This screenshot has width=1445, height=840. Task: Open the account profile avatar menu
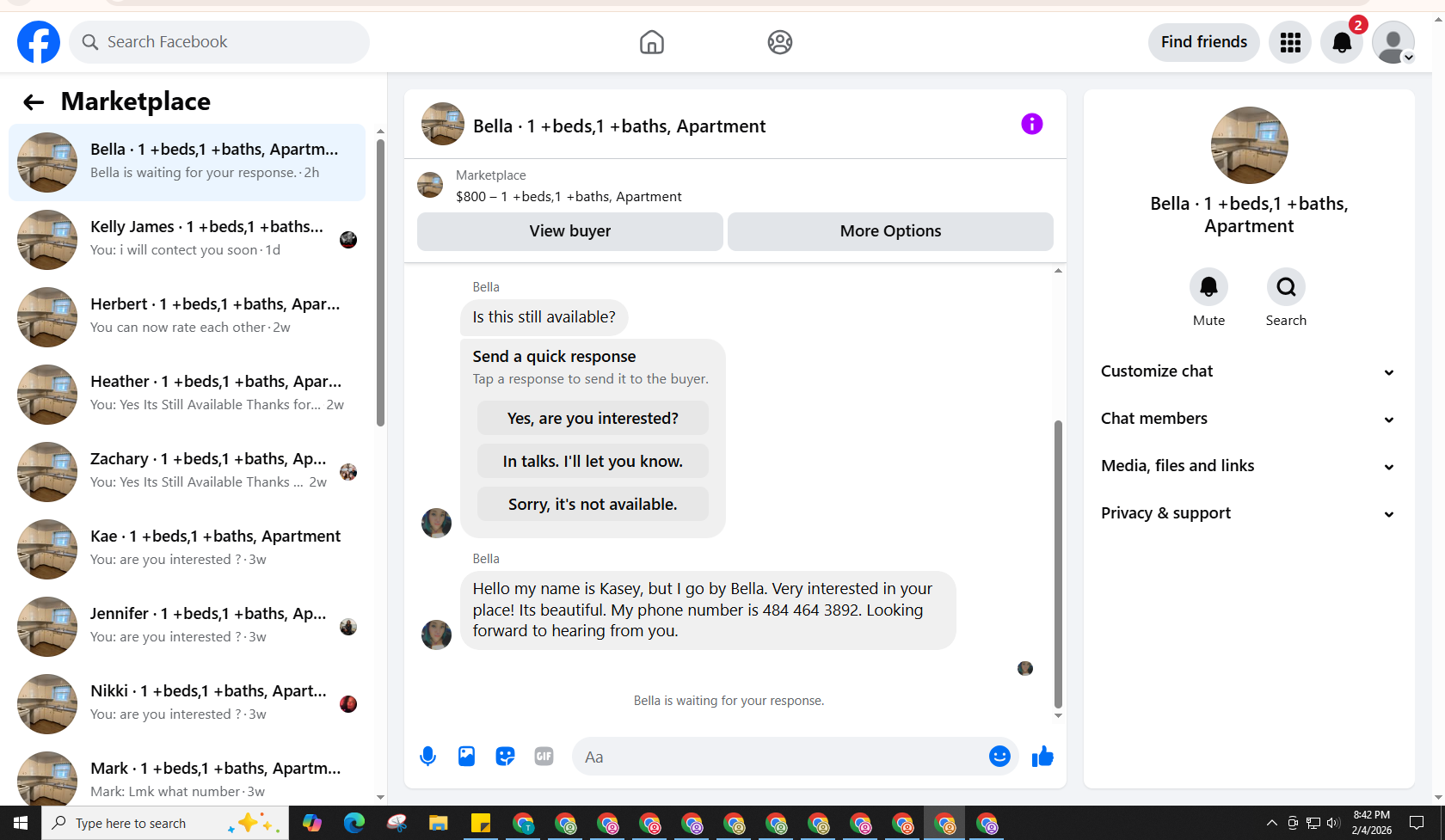[1393, 42]
